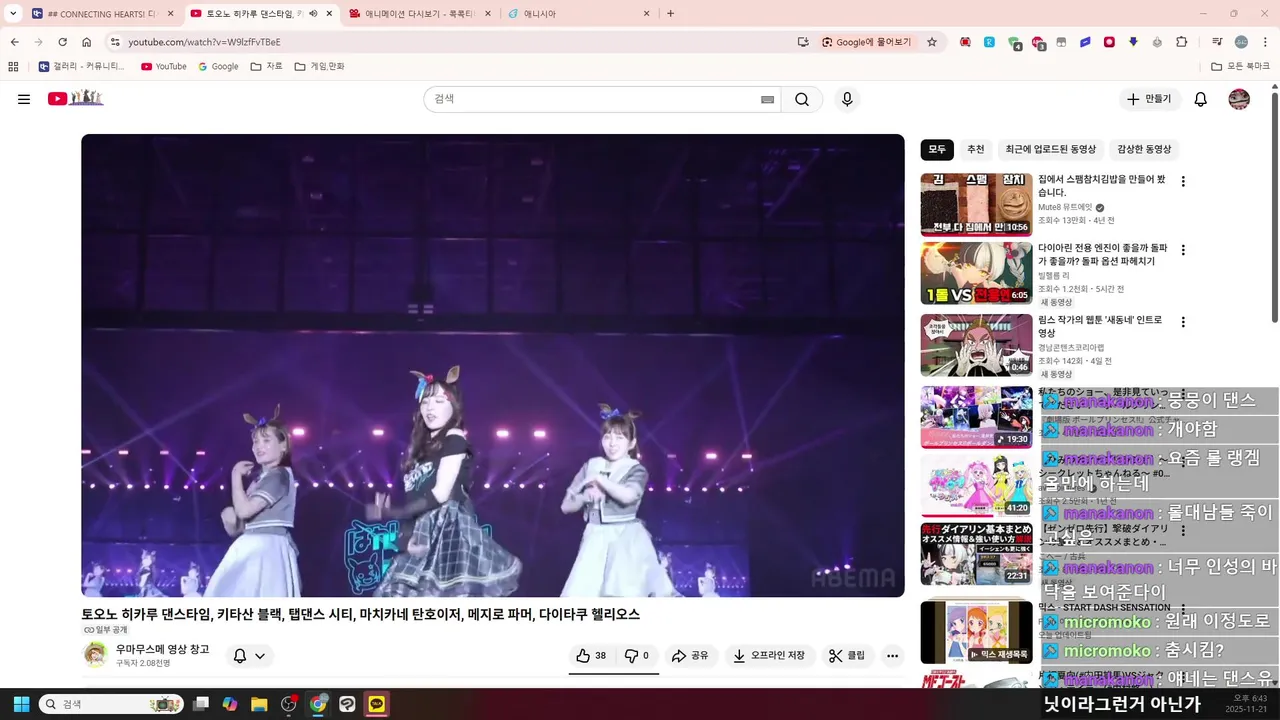Viewport: 1280px width, 720px height.
Task: Open the YouTube bookmark in bookmarks bar
Action: click(163, 66)
